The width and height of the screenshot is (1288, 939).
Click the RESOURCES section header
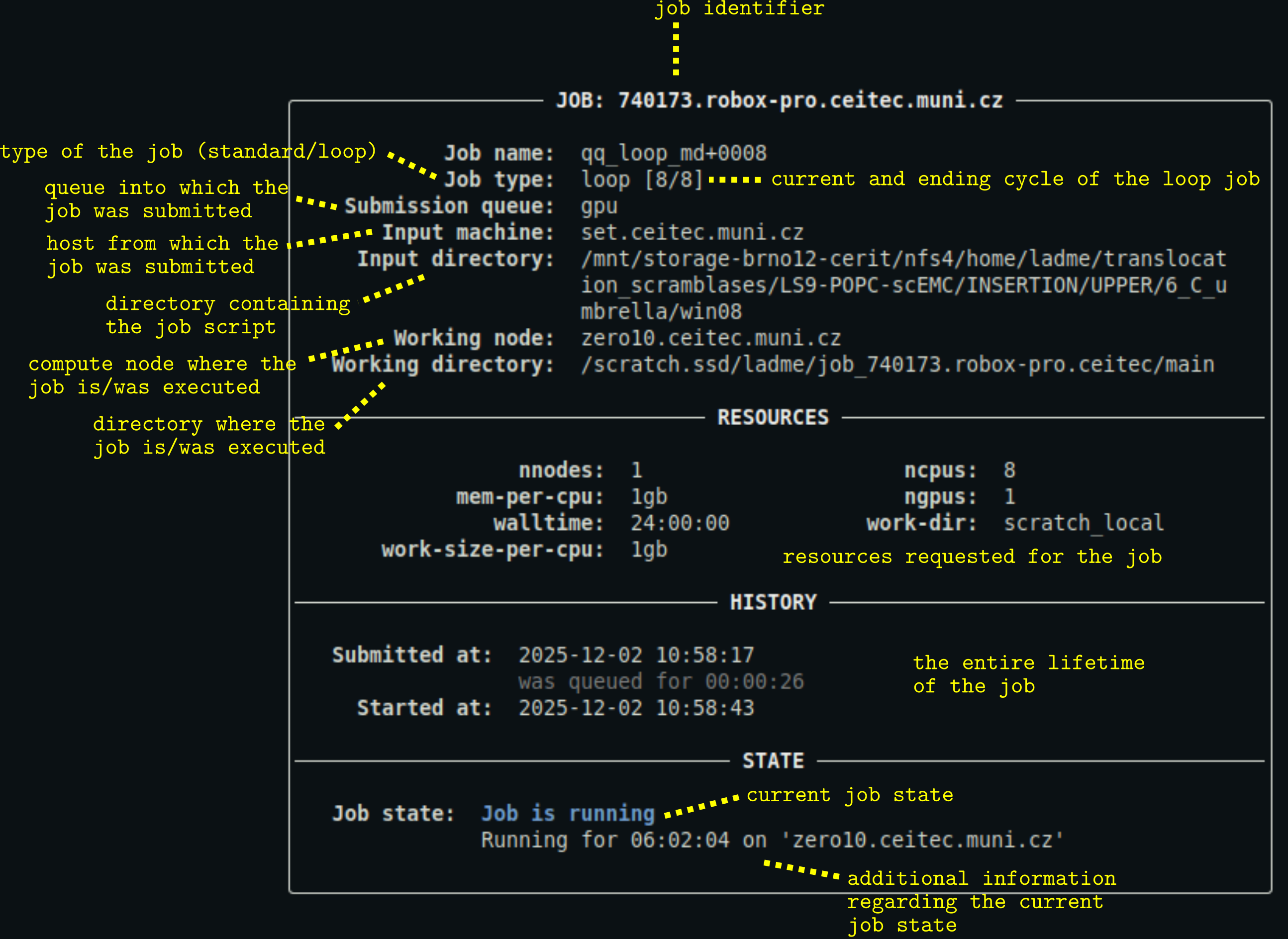pos(773,417)
